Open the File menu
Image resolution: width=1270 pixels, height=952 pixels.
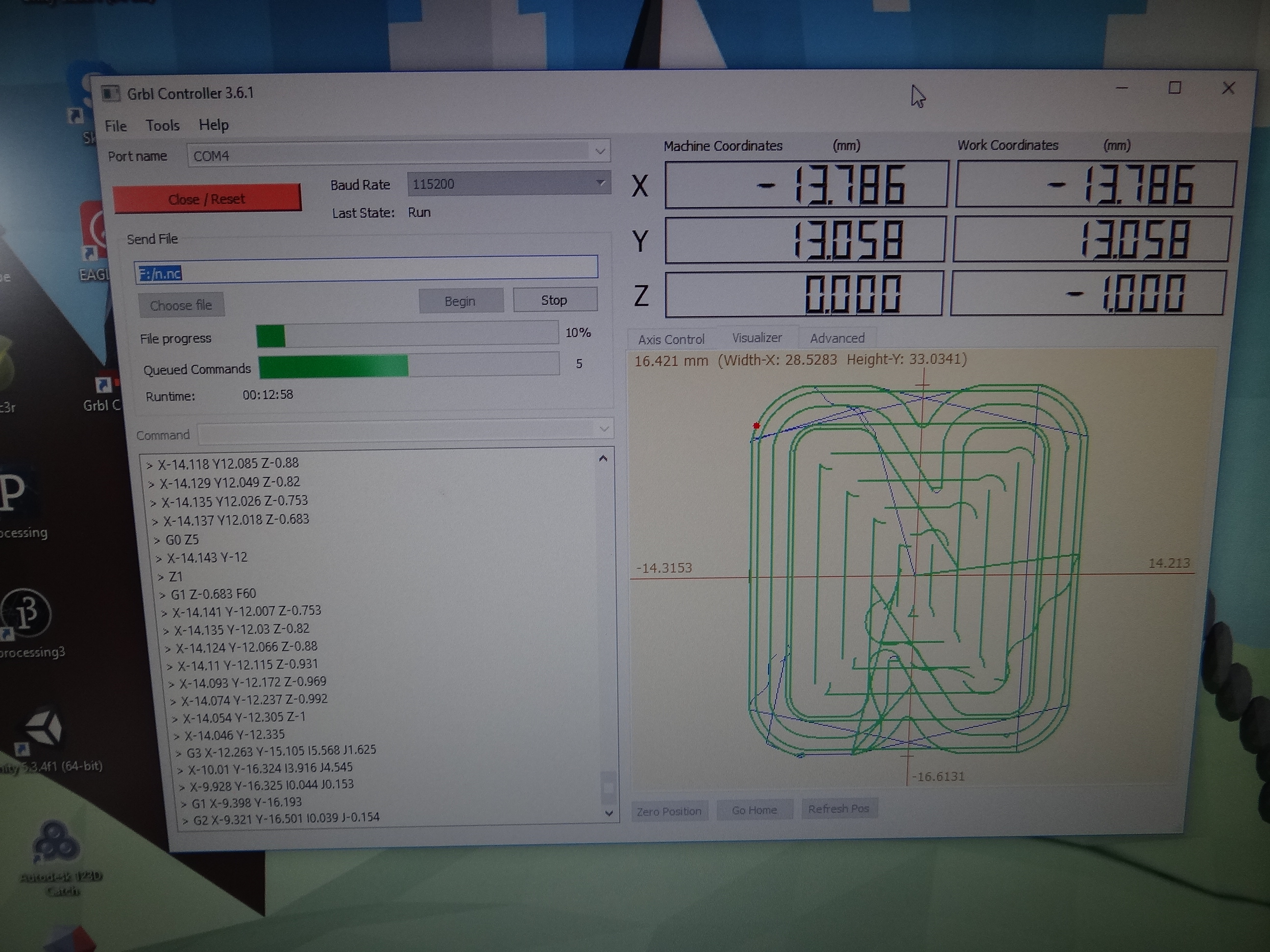[116, 126]
